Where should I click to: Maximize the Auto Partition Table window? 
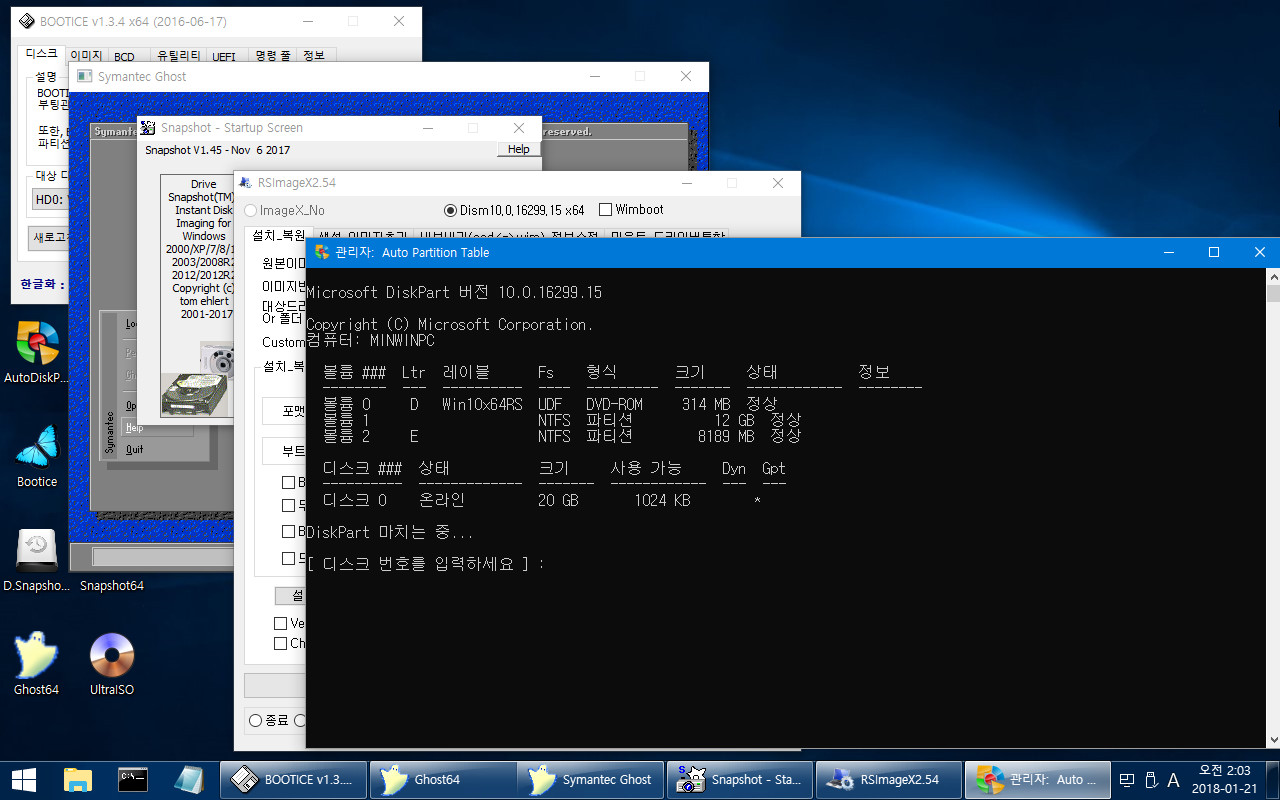pos(1213,252)
